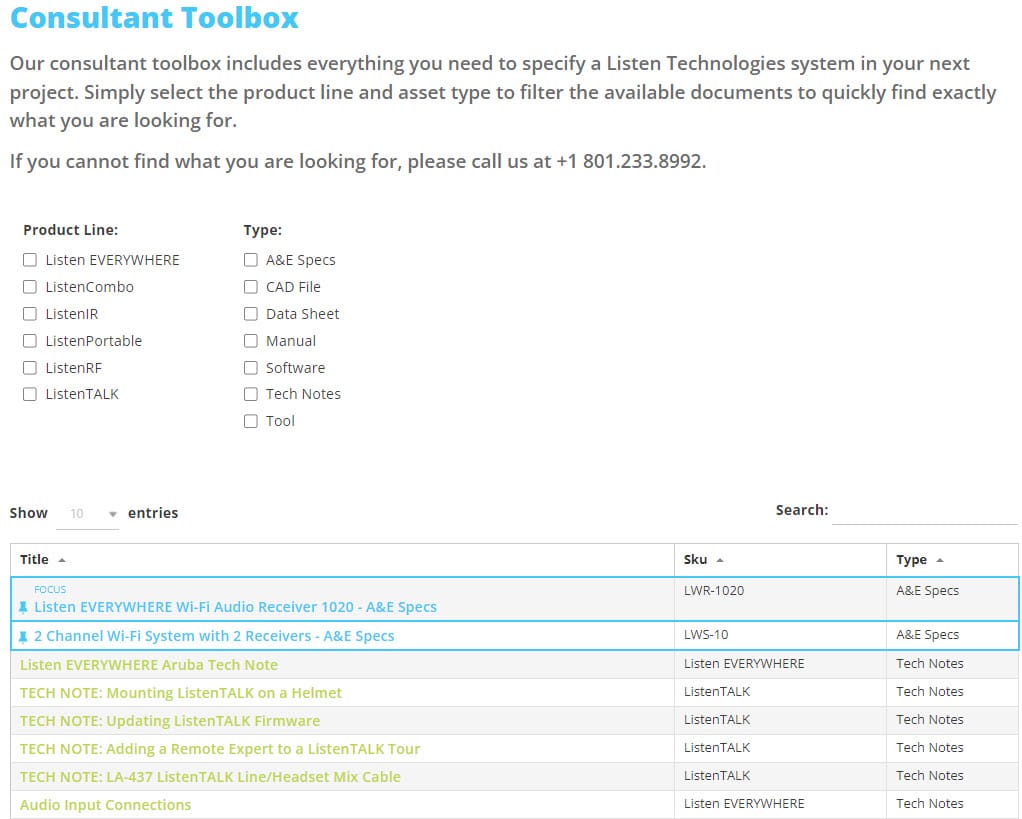
Task: Open Audio Input Connections link
Action: point(105,805)
